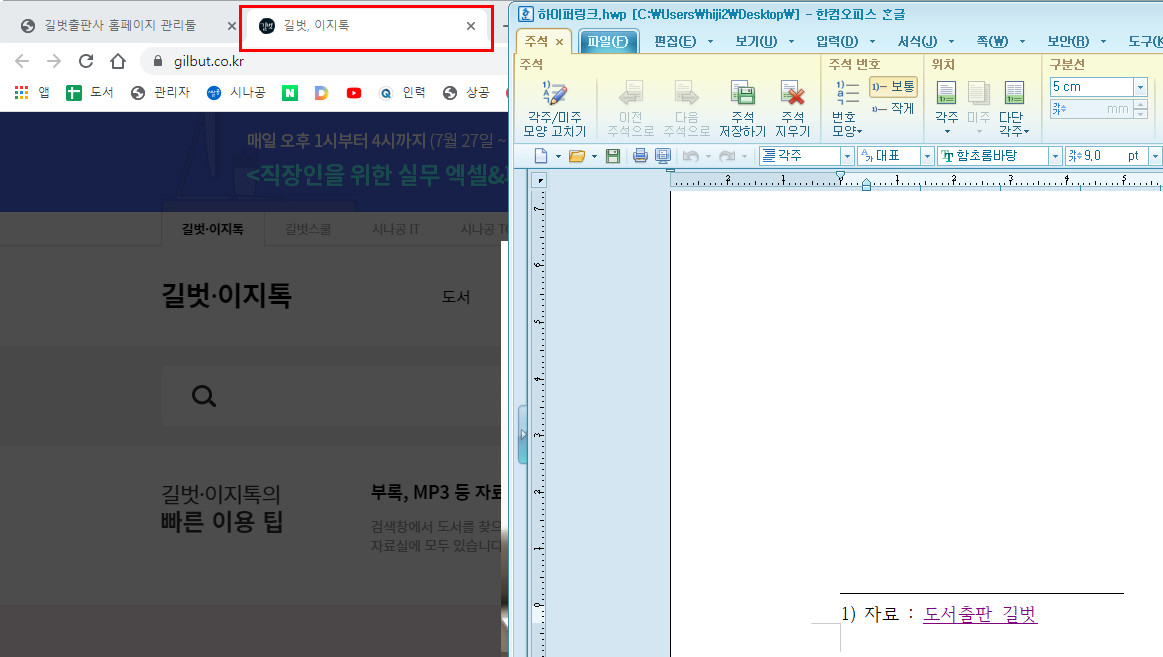Open the Naver N bookmark icon
Viewport: 1163px width, 657px height.
[x=289, y=93]
